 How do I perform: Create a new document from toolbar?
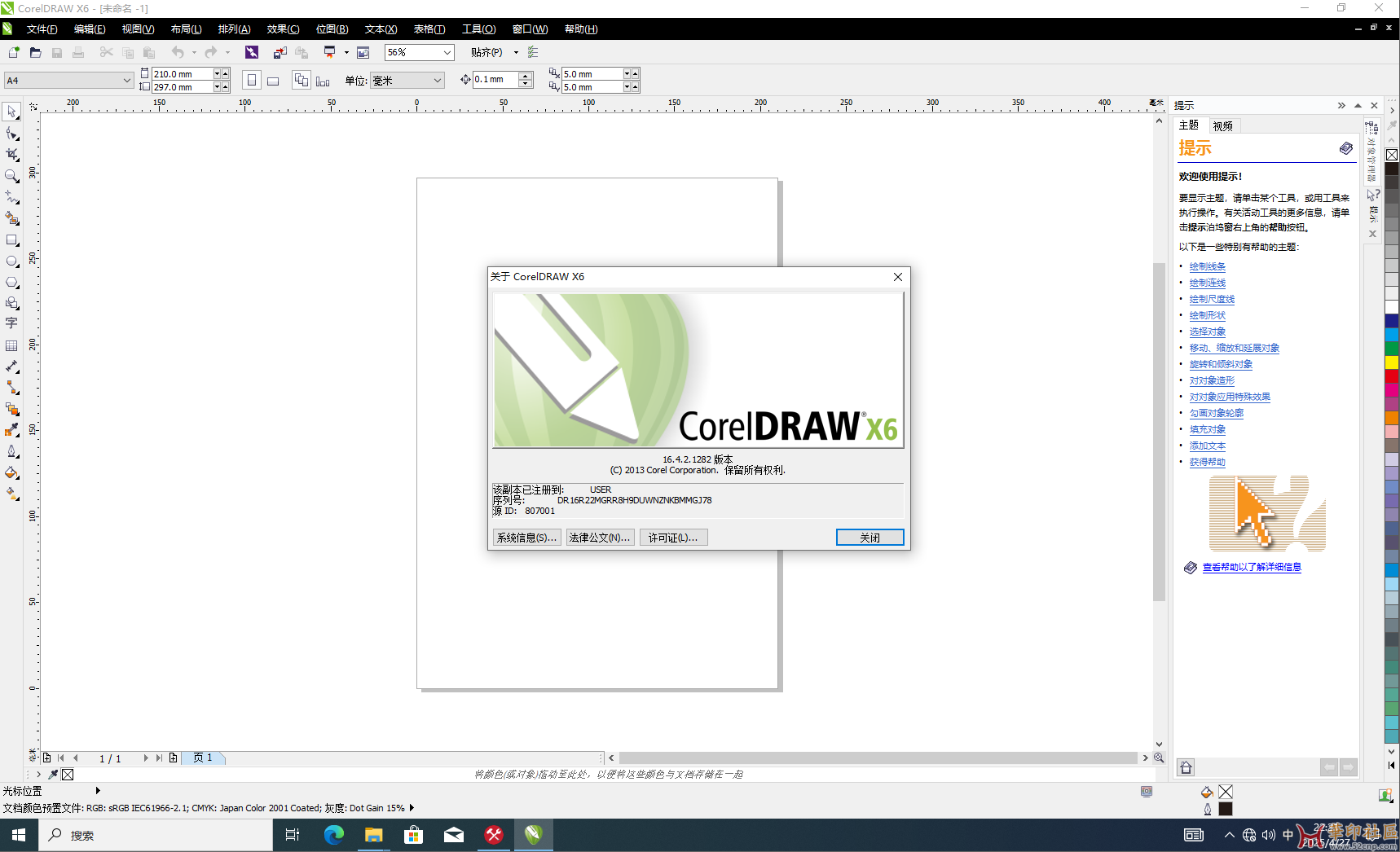(14, 52)
